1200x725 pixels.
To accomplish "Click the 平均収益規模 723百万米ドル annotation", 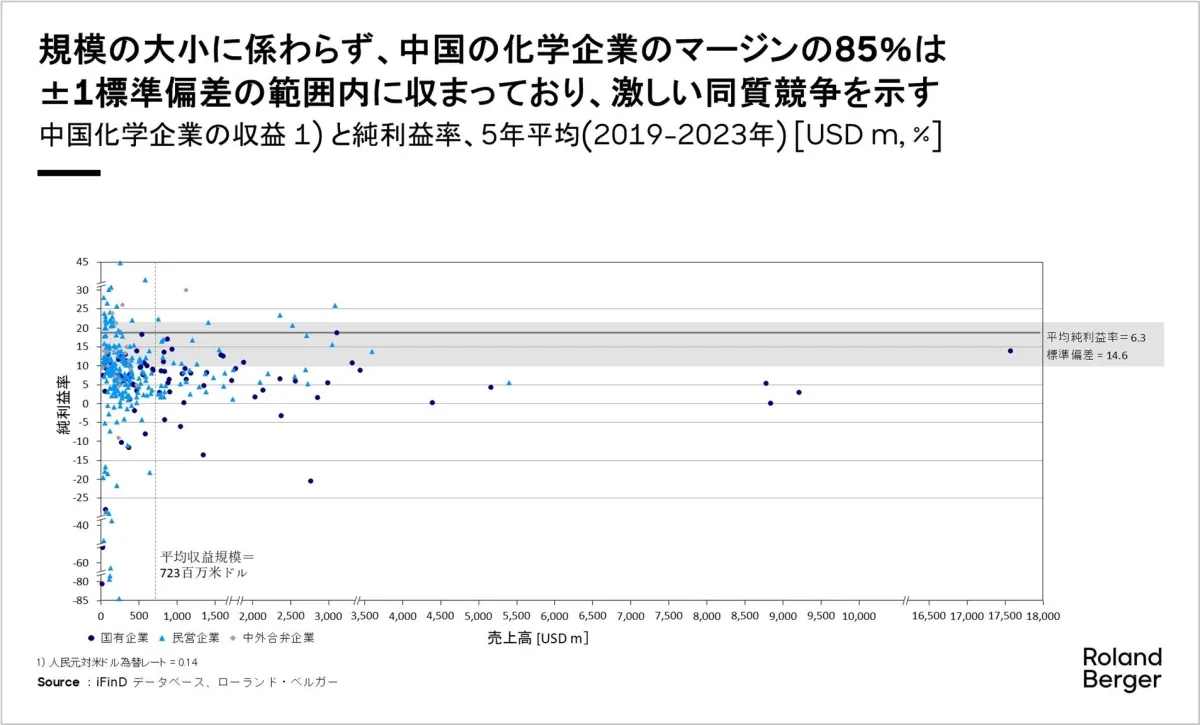I will tap(207, 565).
